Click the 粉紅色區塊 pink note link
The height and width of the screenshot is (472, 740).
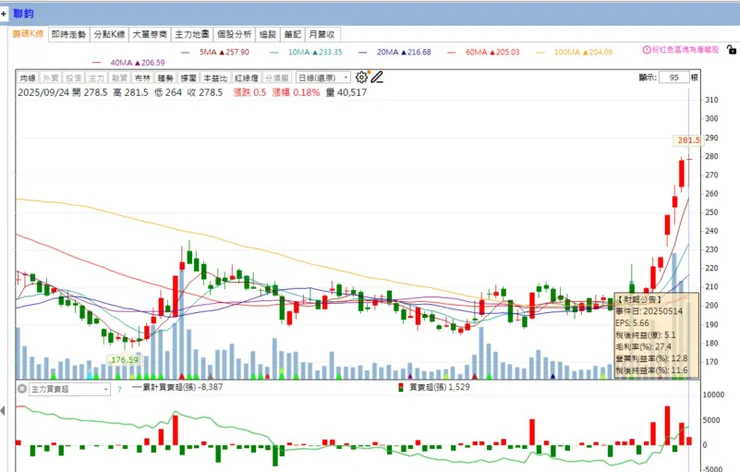point(685,50)
